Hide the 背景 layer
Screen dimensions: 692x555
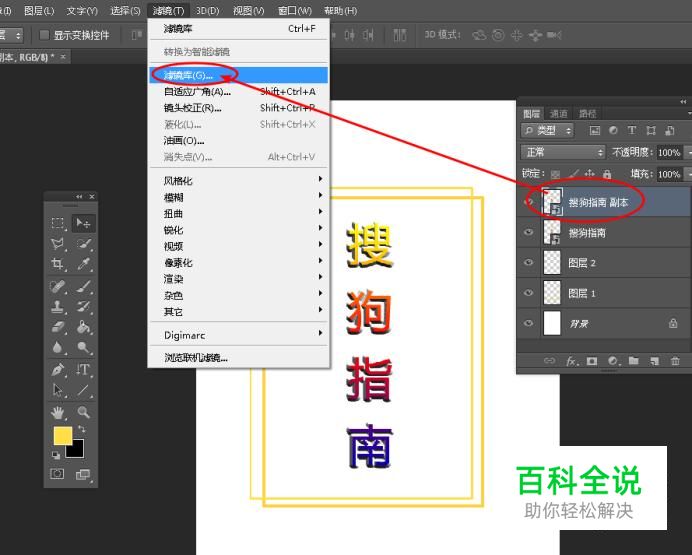pos(528,323)
